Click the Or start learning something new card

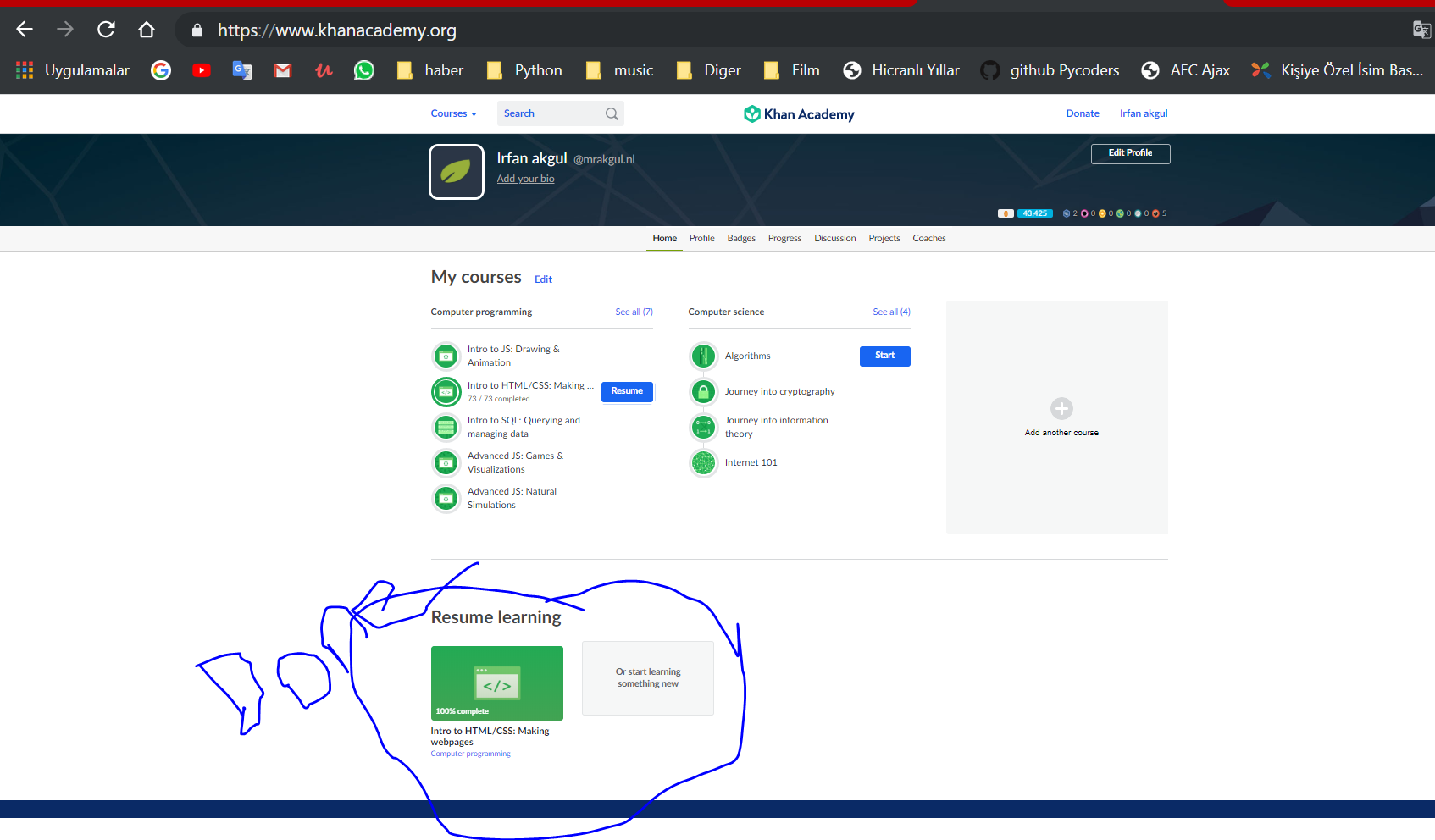(x=648, y=678)
